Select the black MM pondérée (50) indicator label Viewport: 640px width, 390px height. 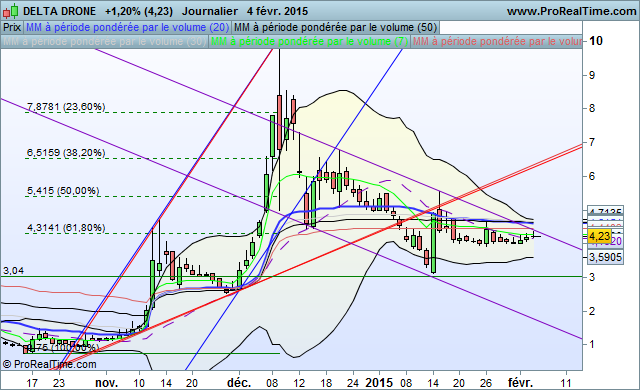click(335, 27)
